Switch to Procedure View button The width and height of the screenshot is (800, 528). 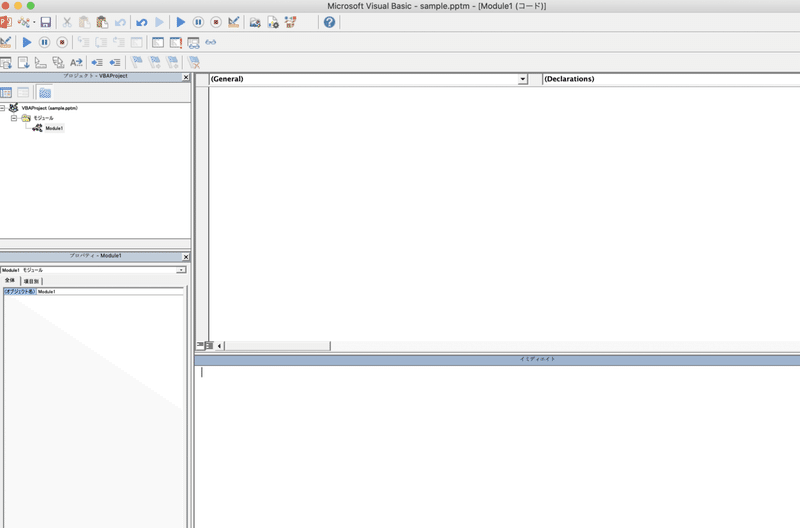pyautogui.click(x=200, y=345)
